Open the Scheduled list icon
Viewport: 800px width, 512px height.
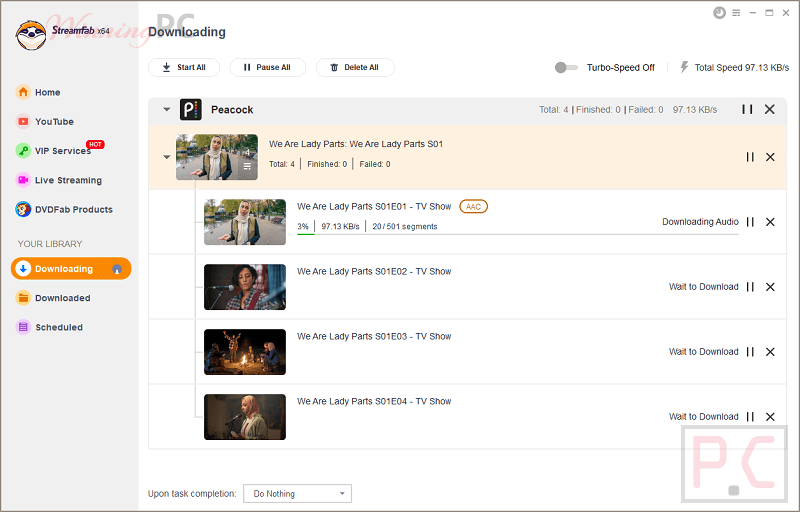coord(23,327)
